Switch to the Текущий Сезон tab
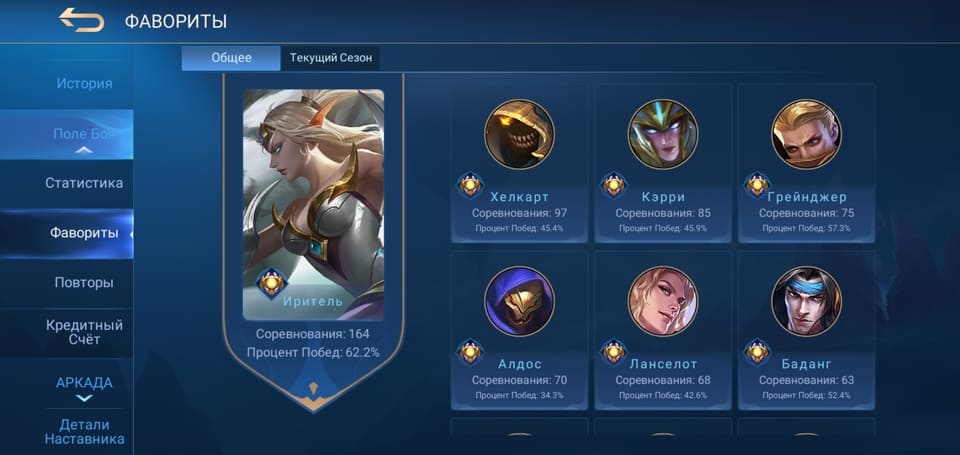This screenshot has height=455, width=960. 331,58
